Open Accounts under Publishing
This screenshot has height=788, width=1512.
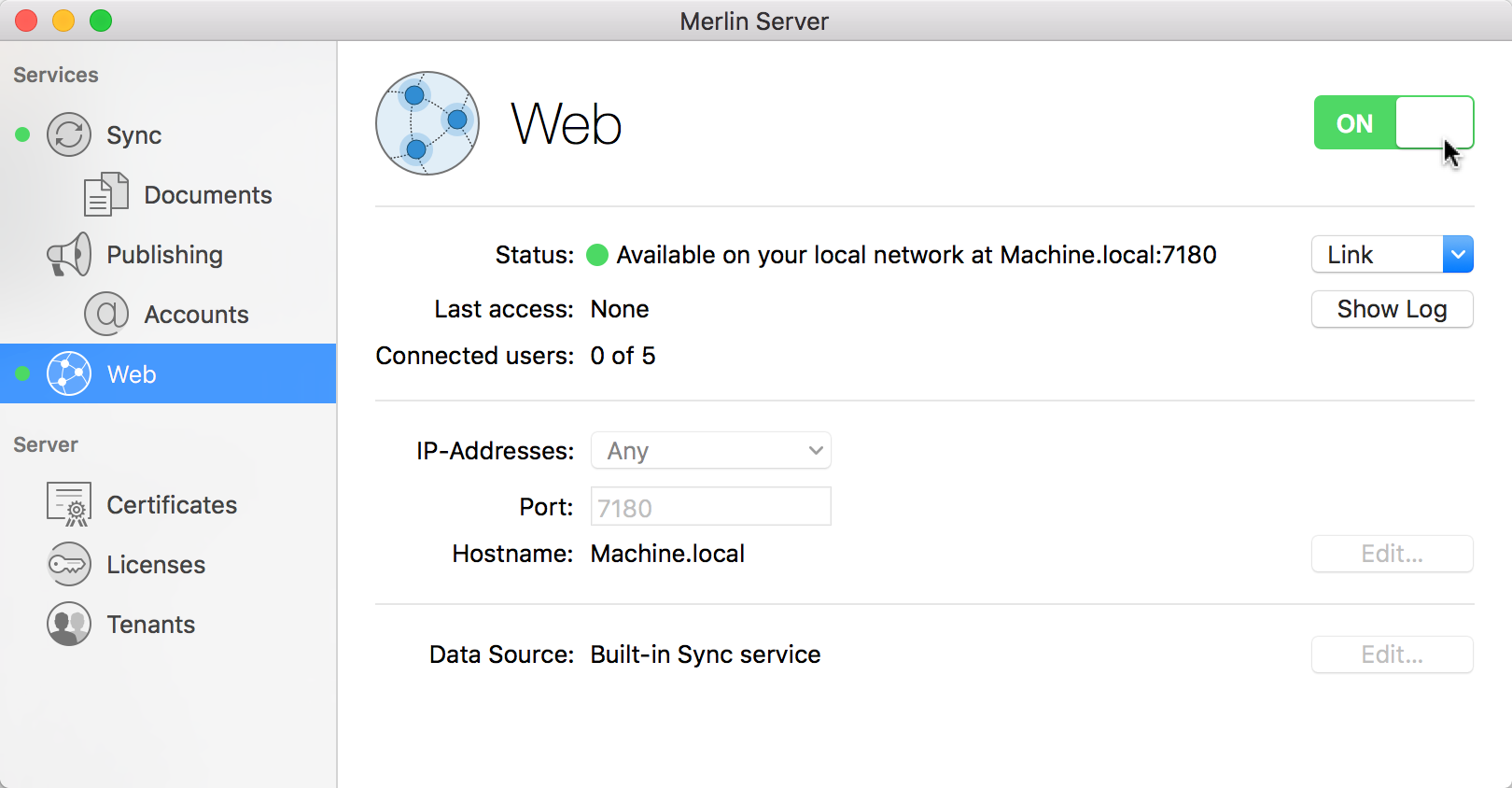click(x=168, y=314)
